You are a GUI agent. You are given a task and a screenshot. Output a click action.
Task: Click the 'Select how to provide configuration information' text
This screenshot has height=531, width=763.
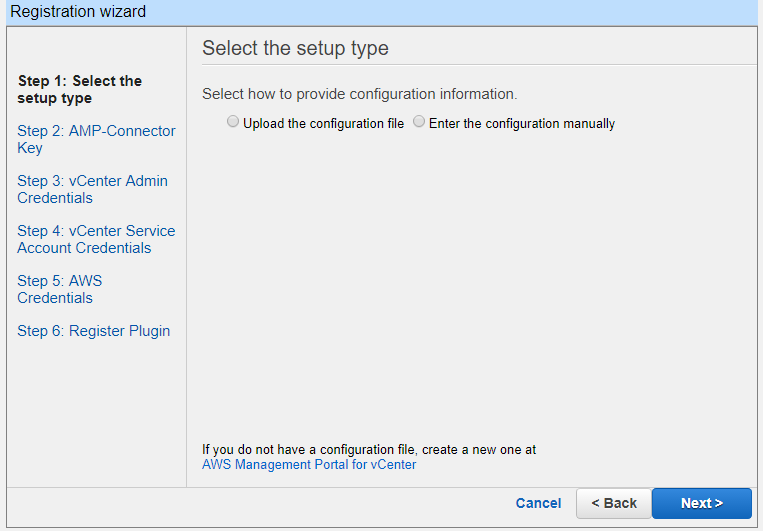tap(360, 94)
